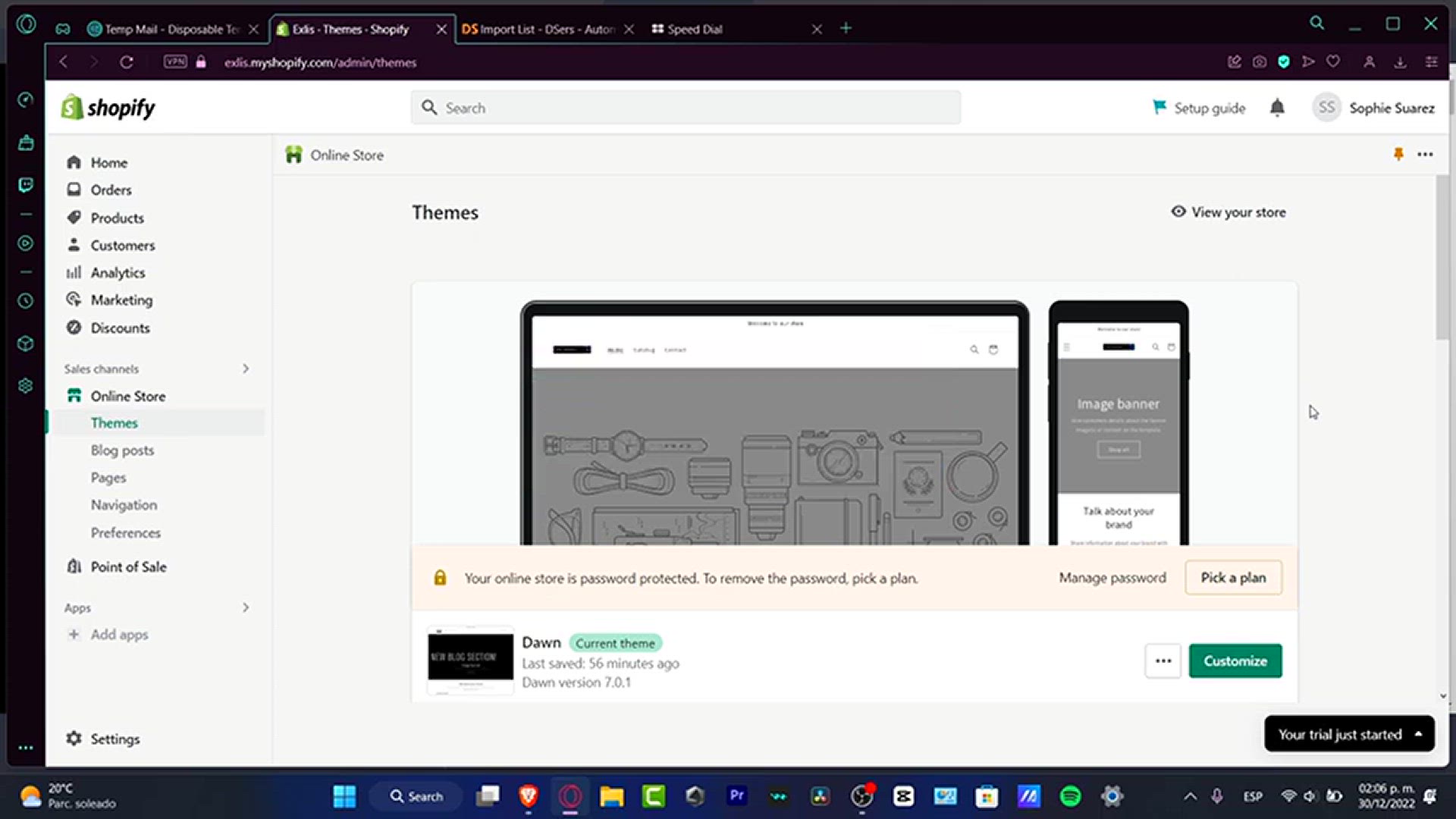Open Easy Setup menu icon
The height and width of the screenshot is (819, 1456).
click(1431, 62)
